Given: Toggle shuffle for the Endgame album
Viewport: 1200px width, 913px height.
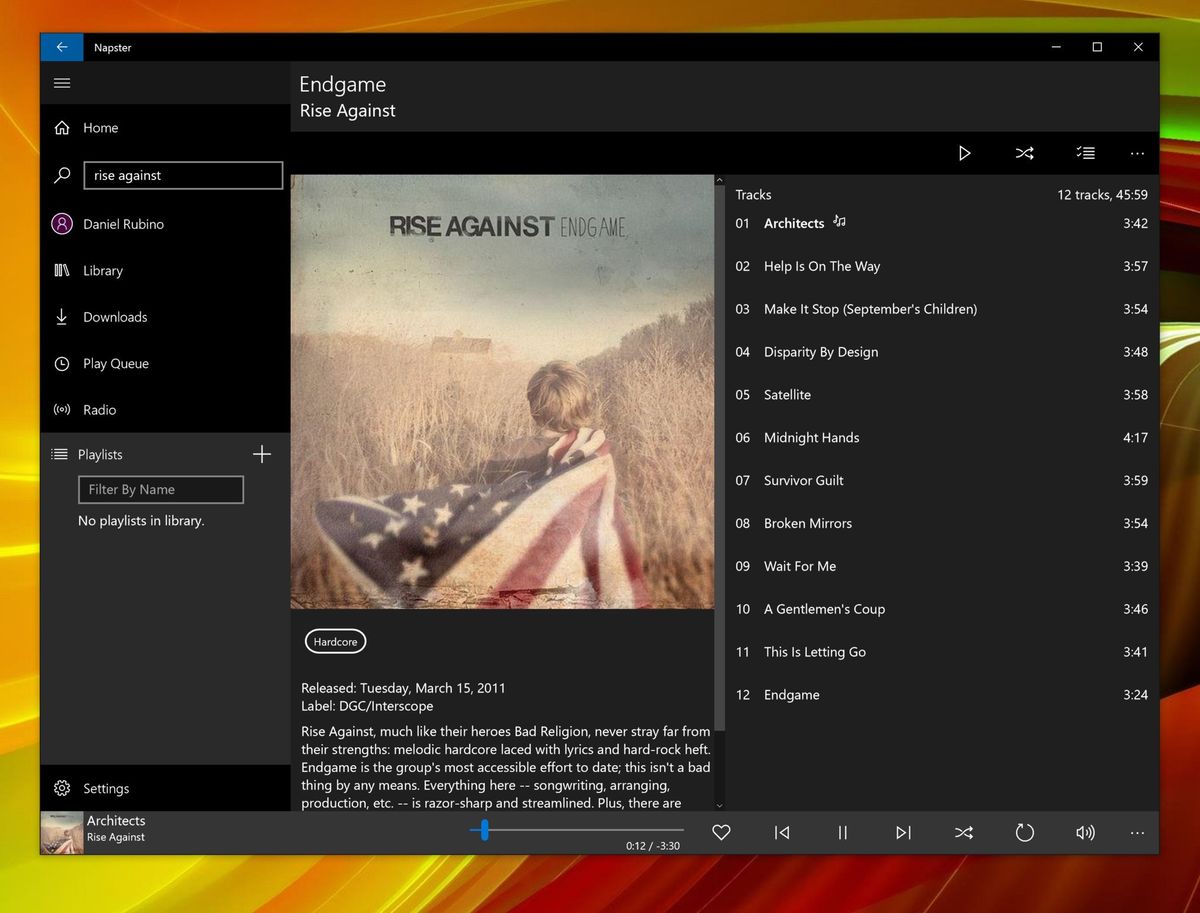Looking at the screenshot, I should (1024, 153).
